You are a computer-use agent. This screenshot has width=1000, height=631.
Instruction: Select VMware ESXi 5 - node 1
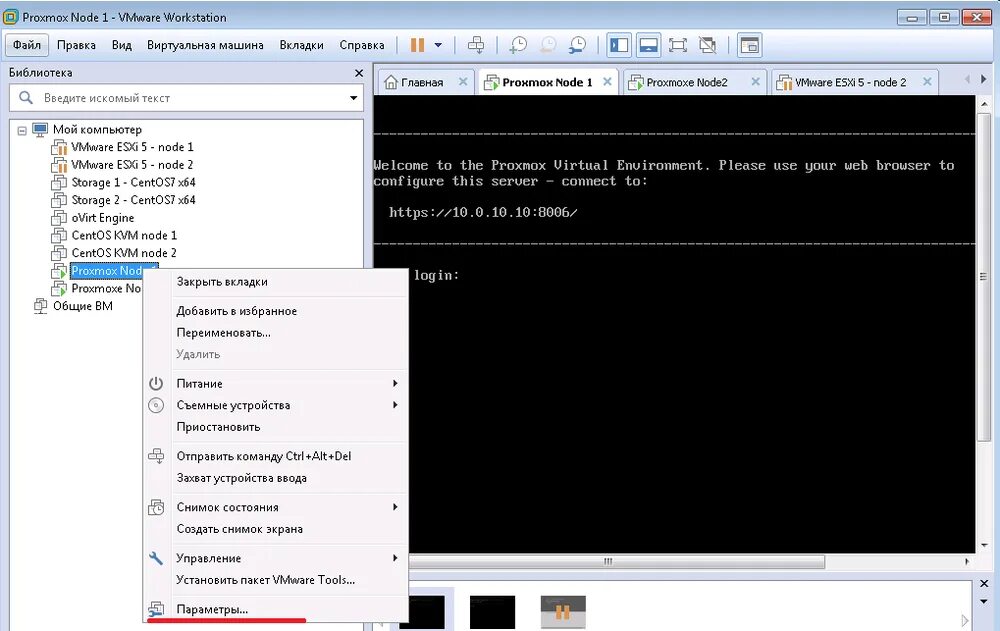(x=132, y=147)
